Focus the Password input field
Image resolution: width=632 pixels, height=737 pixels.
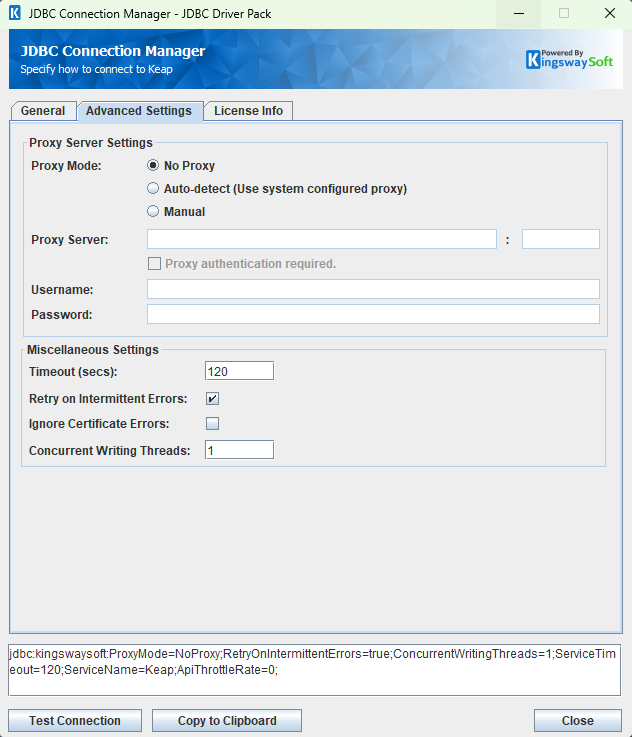coord(373,314)
